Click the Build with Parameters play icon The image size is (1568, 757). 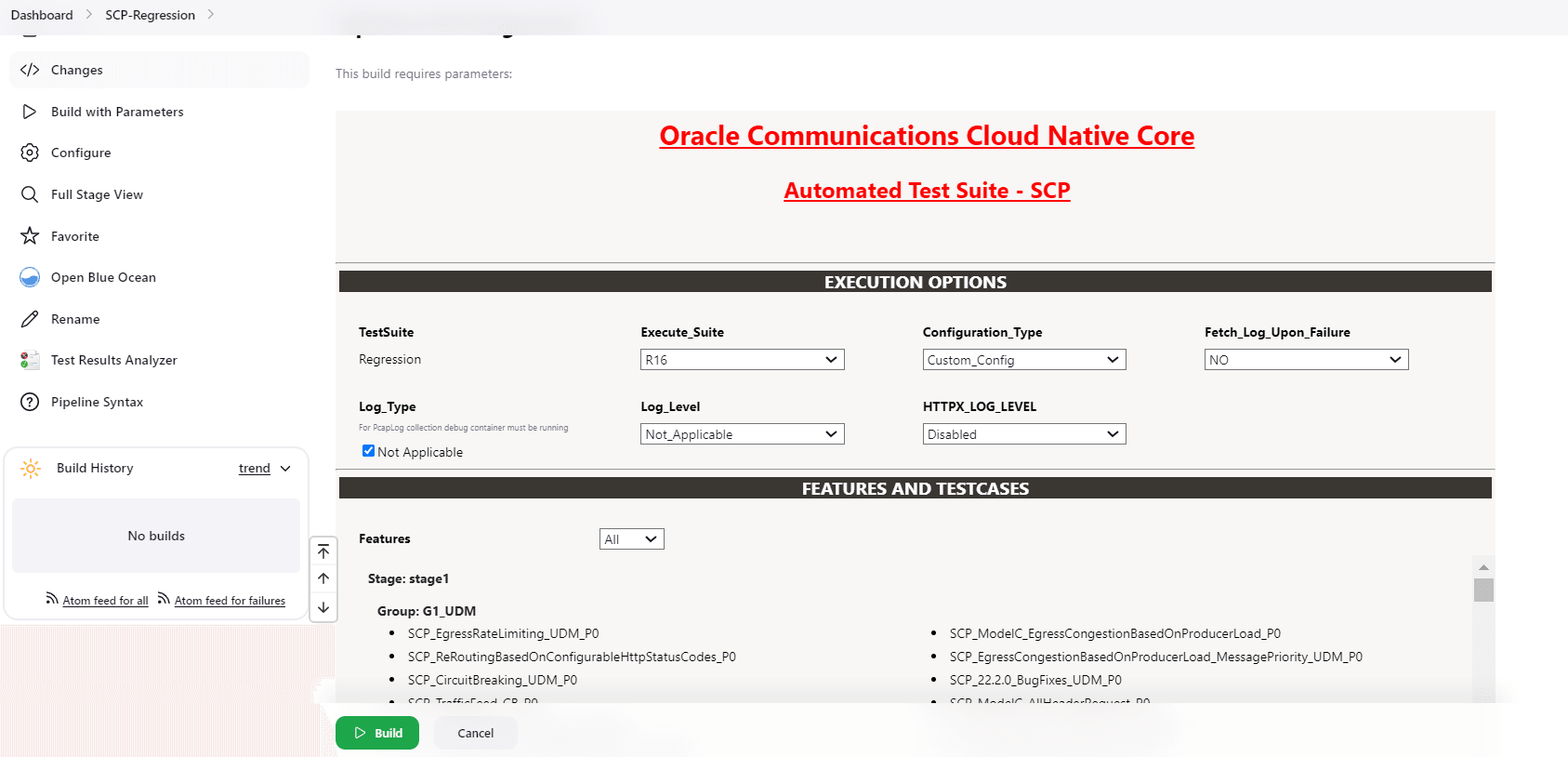(30, 112)
